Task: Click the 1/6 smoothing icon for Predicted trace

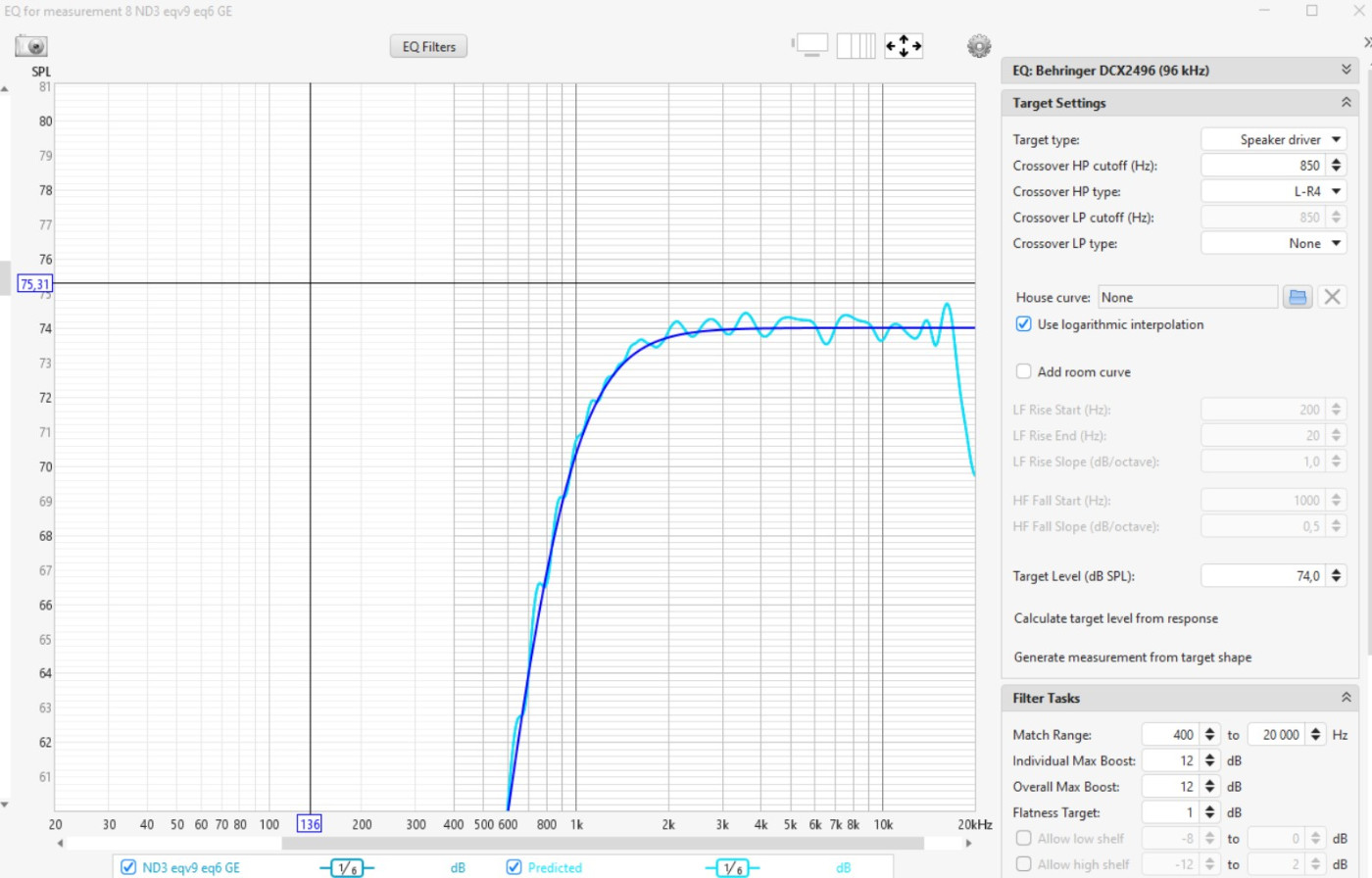Action: tap(732, 867)
